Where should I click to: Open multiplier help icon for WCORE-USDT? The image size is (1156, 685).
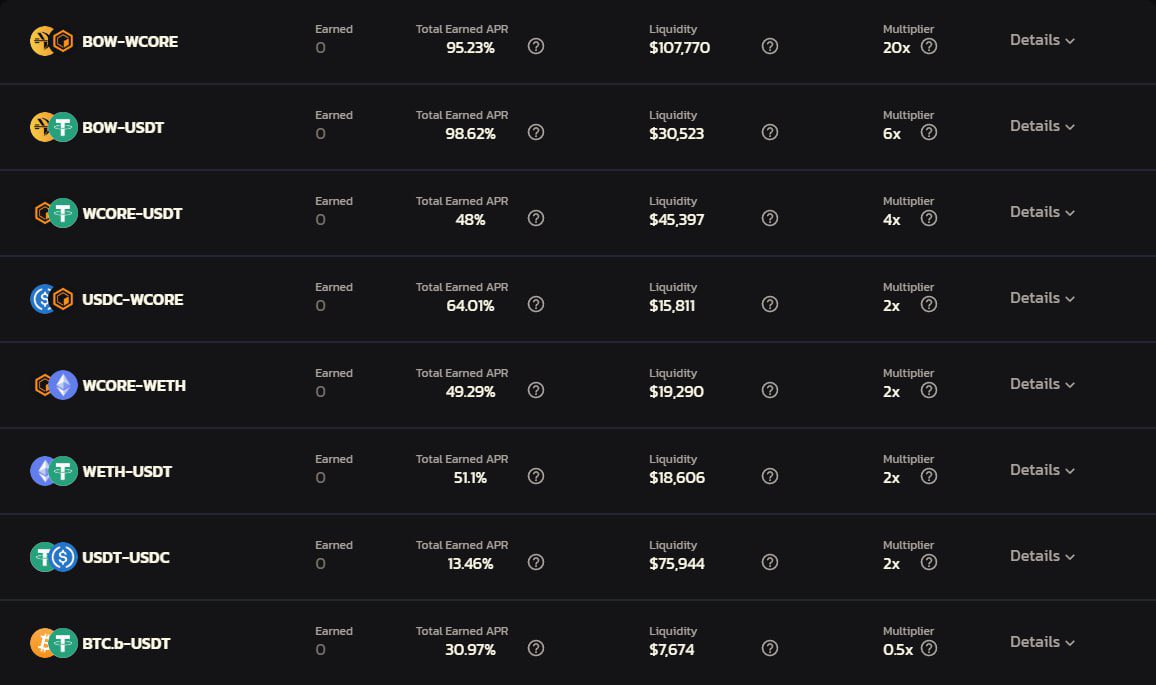click(929, 218)
